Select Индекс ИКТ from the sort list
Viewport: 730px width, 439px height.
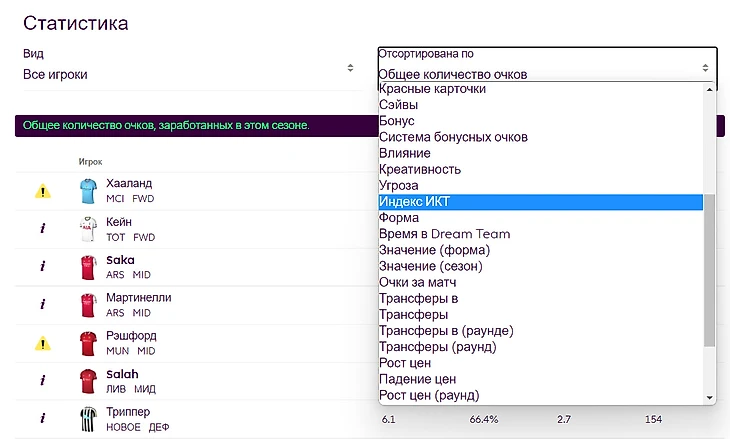click(x=414, y=202)
